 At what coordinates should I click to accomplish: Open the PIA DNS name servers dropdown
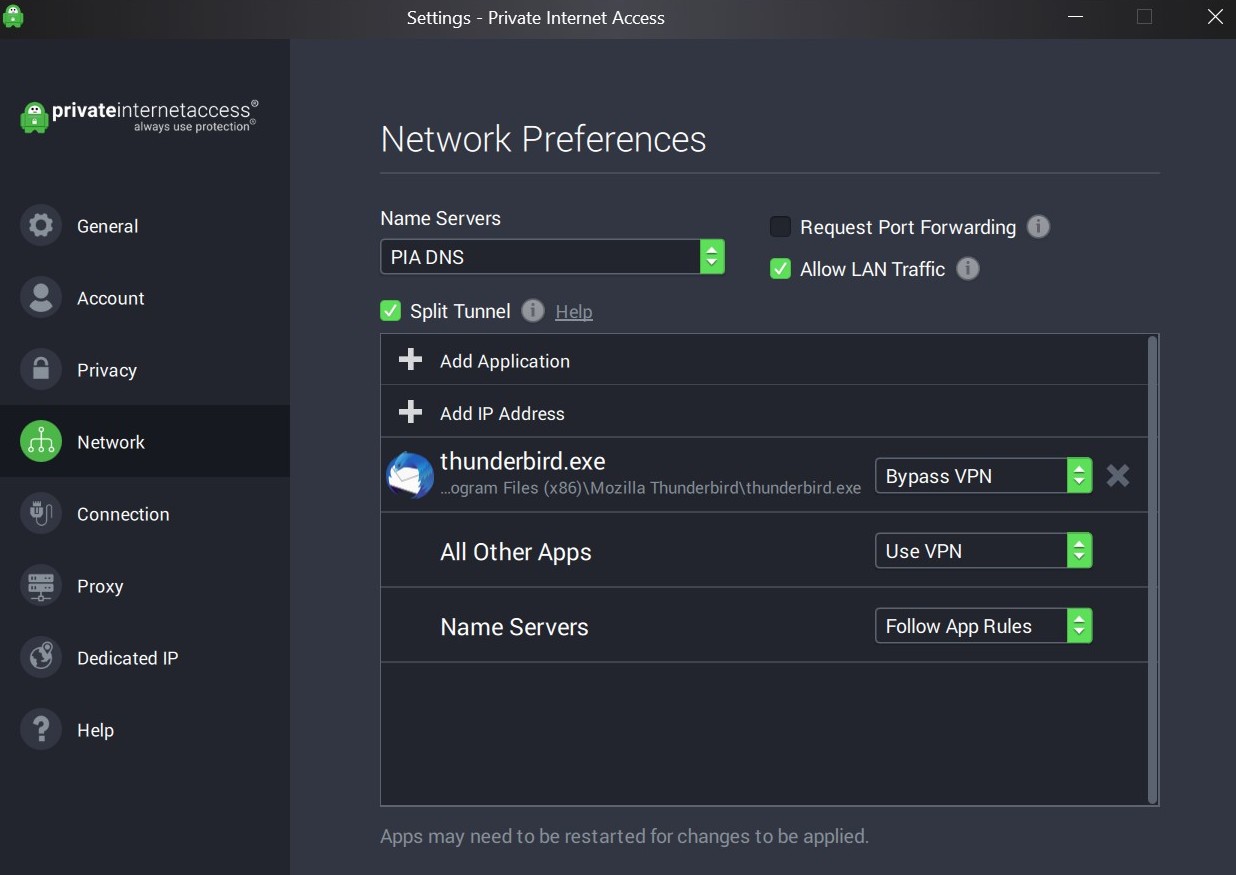(551, 257)
